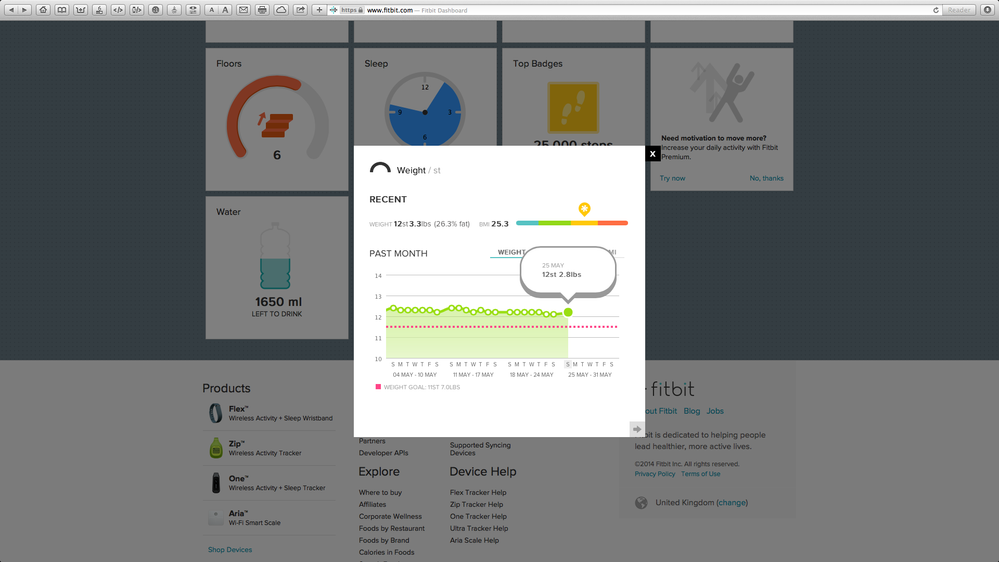
Task: Open iCloud tabs cloud icon
Action: click(281, 10)
